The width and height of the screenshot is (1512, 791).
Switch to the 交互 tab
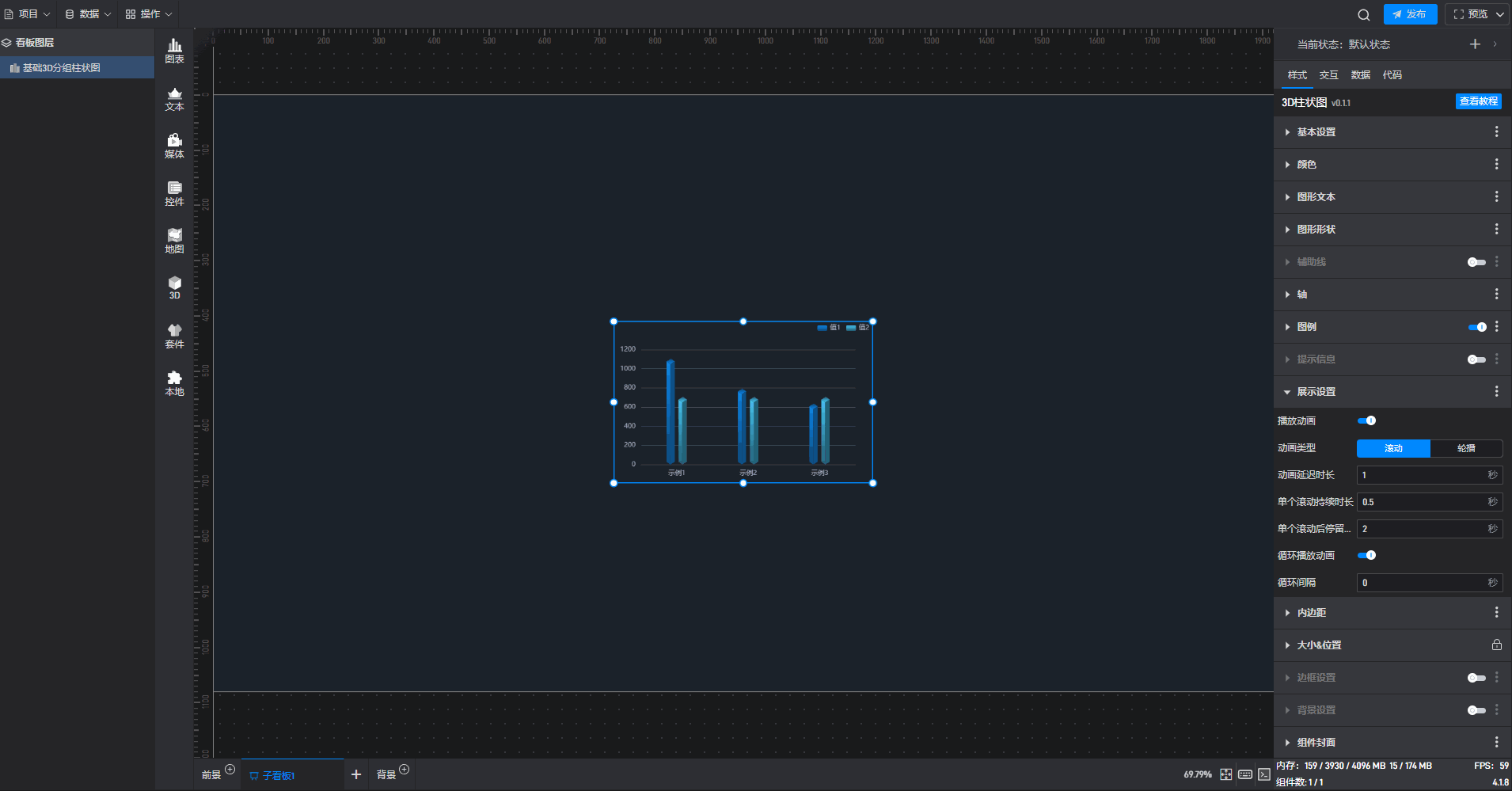tap(1328, 75)
